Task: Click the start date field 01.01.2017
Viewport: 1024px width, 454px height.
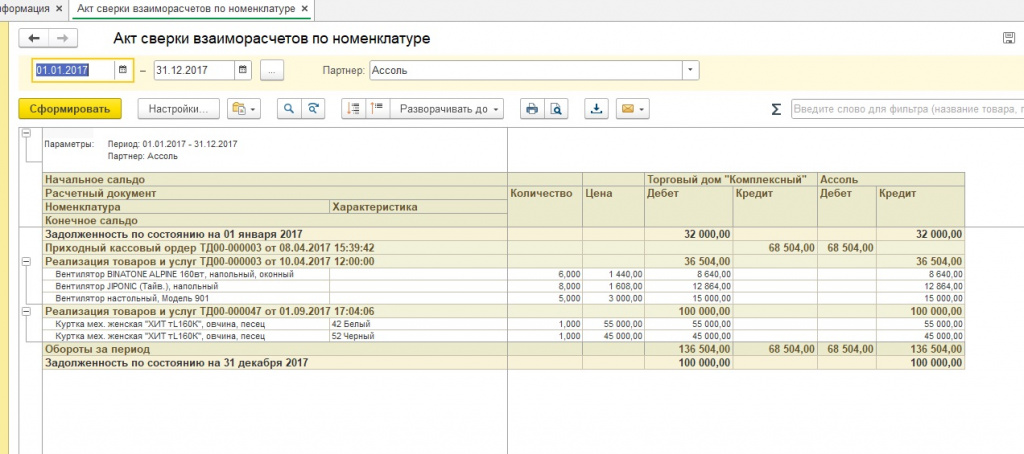Action: pyautogui.click(x=74, y=70)
